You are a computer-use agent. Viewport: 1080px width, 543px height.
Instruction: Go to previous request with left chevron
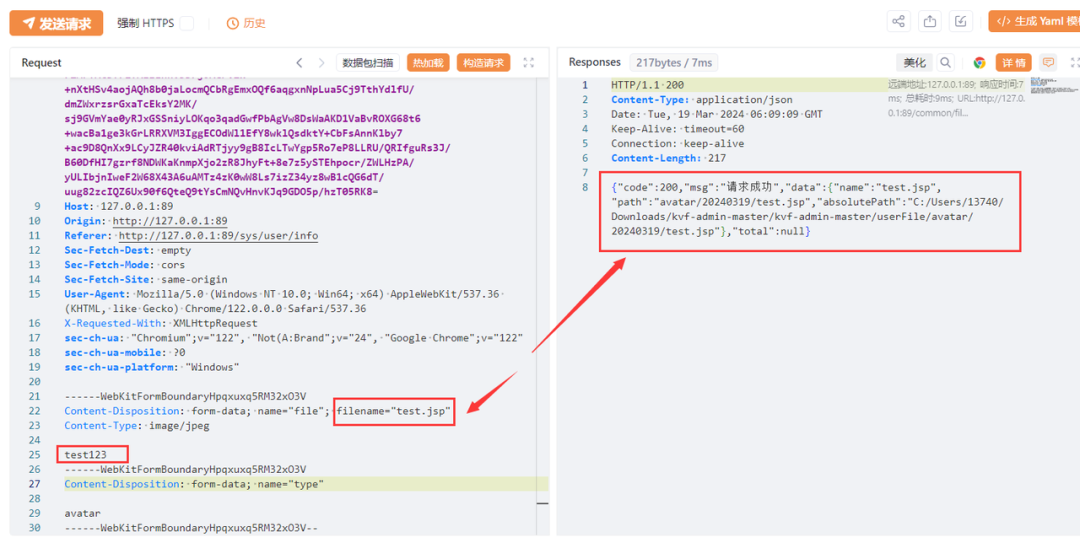click(x=299, y=63)
